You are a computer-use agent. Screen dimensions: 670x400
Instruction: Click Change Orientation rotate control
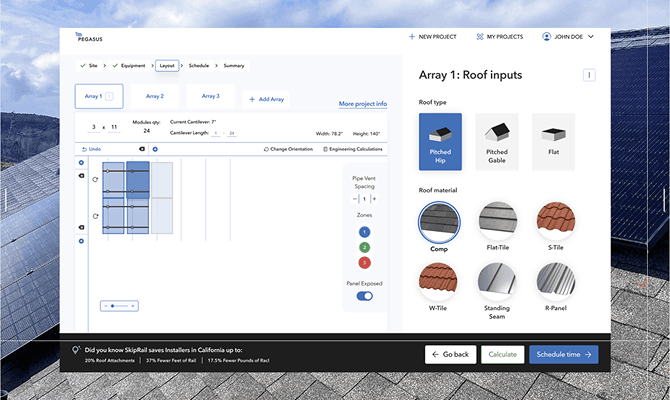(289, 149)
